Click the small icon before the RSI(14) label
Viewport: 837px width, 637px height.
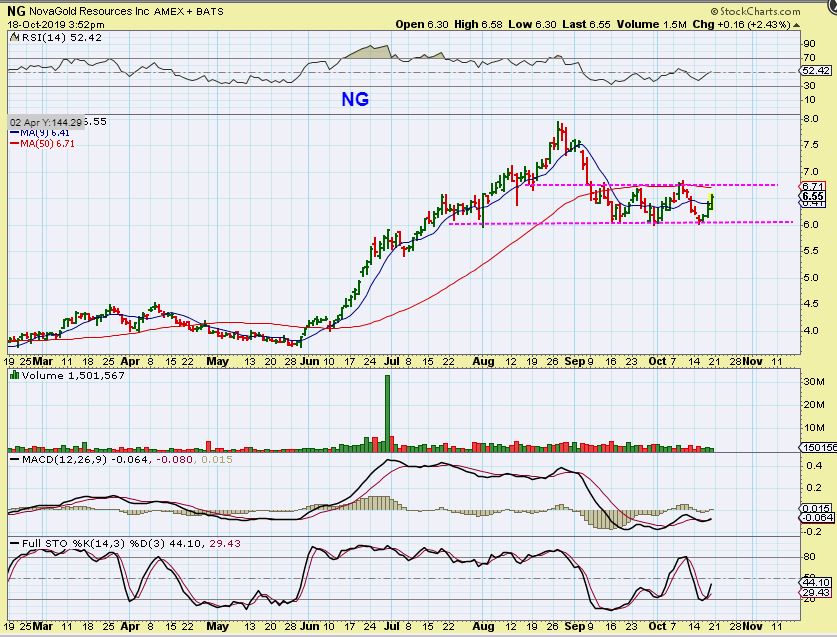pyautogui.click(x=14, y=37)
